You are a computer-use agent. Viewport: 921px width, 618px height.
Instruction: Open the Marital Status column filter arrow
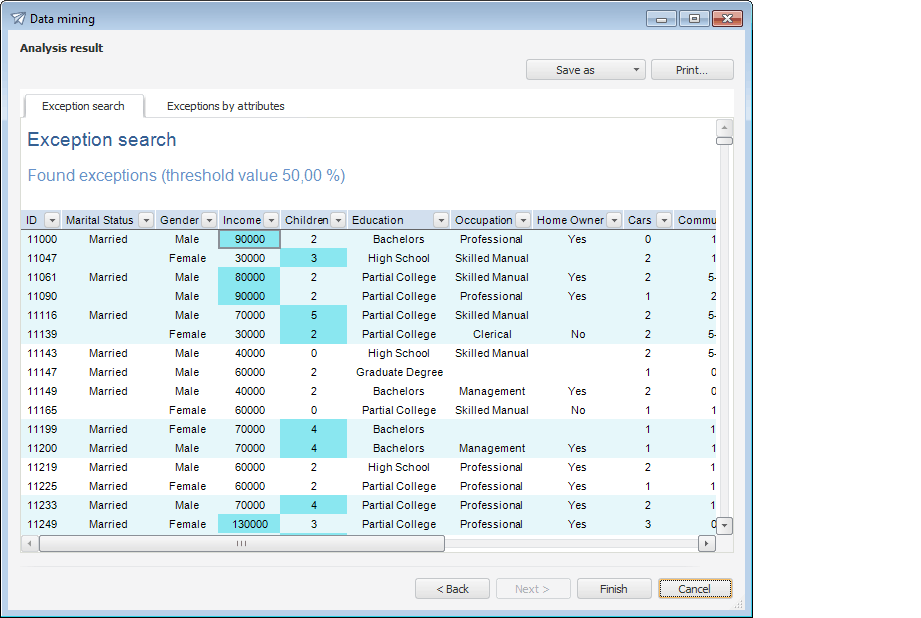(x=146, y=220)
